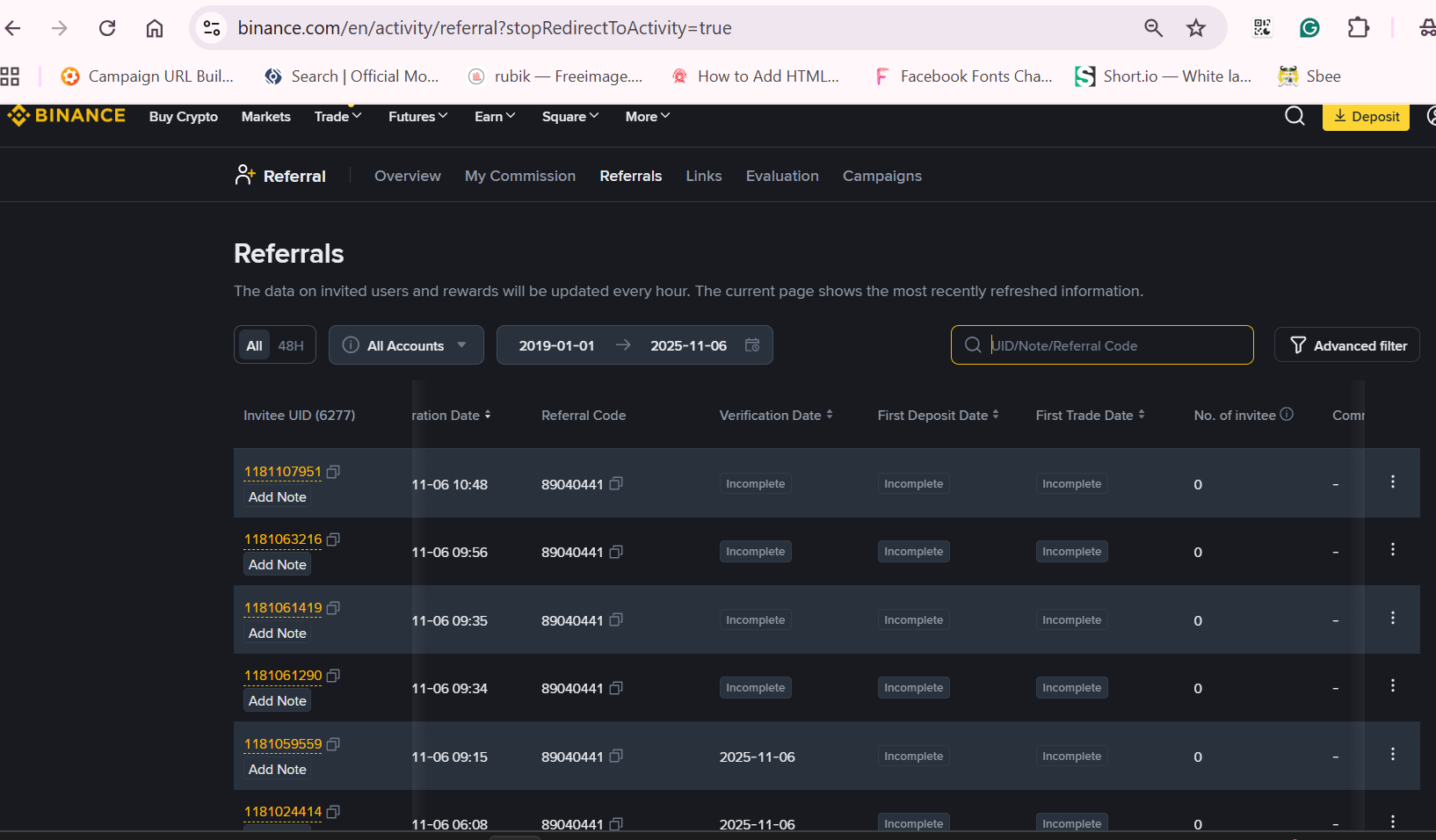
Task: Open the Overview tab
Action: 408,176
